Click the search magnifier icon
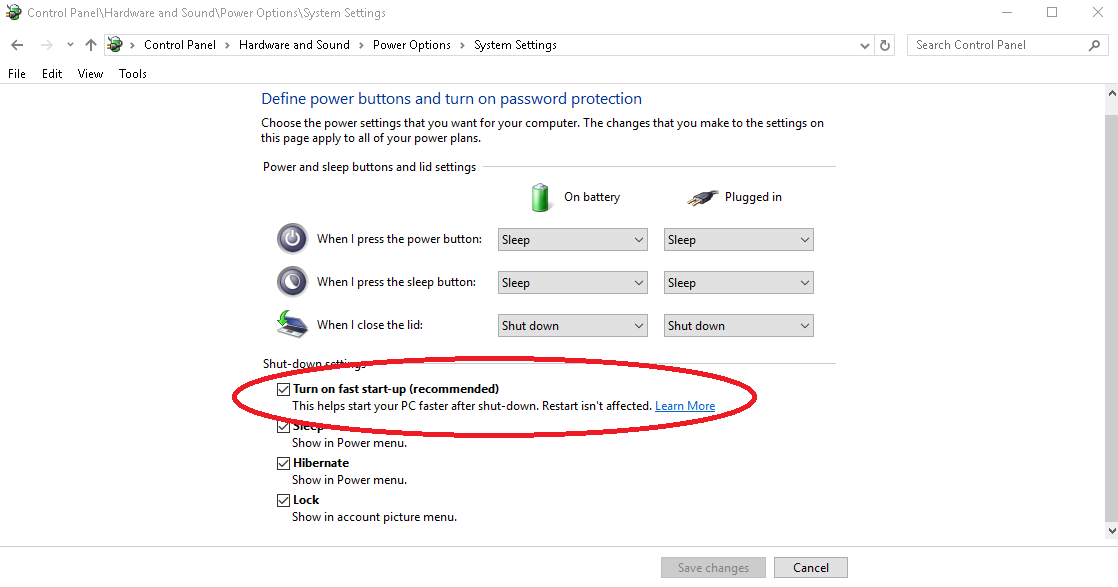Viewport: 1118px width, 587px height. 1094,45
